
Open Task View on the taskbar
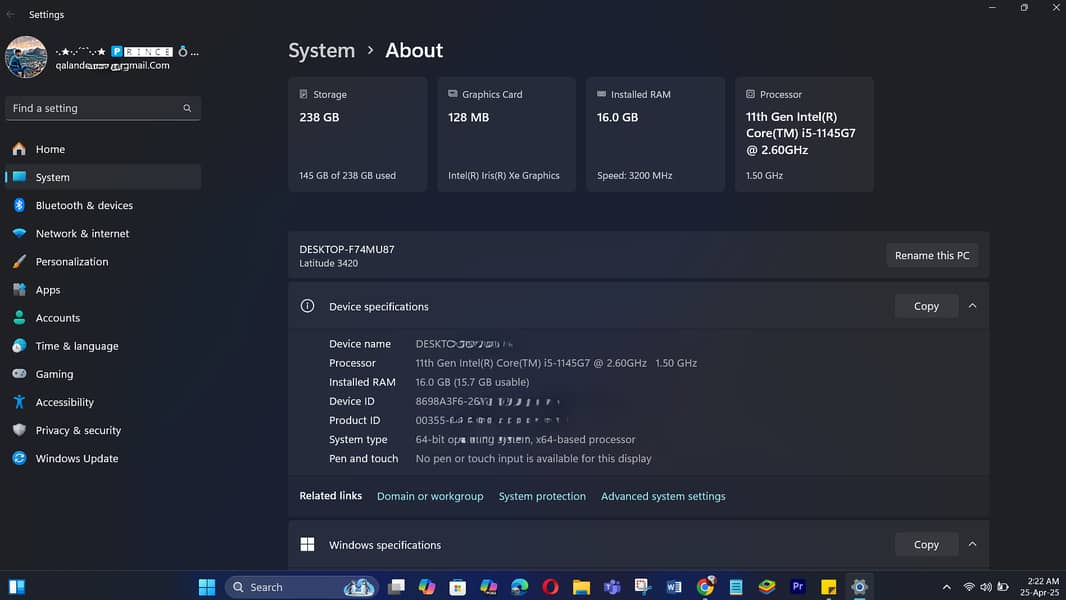click(x=396, y=587)
